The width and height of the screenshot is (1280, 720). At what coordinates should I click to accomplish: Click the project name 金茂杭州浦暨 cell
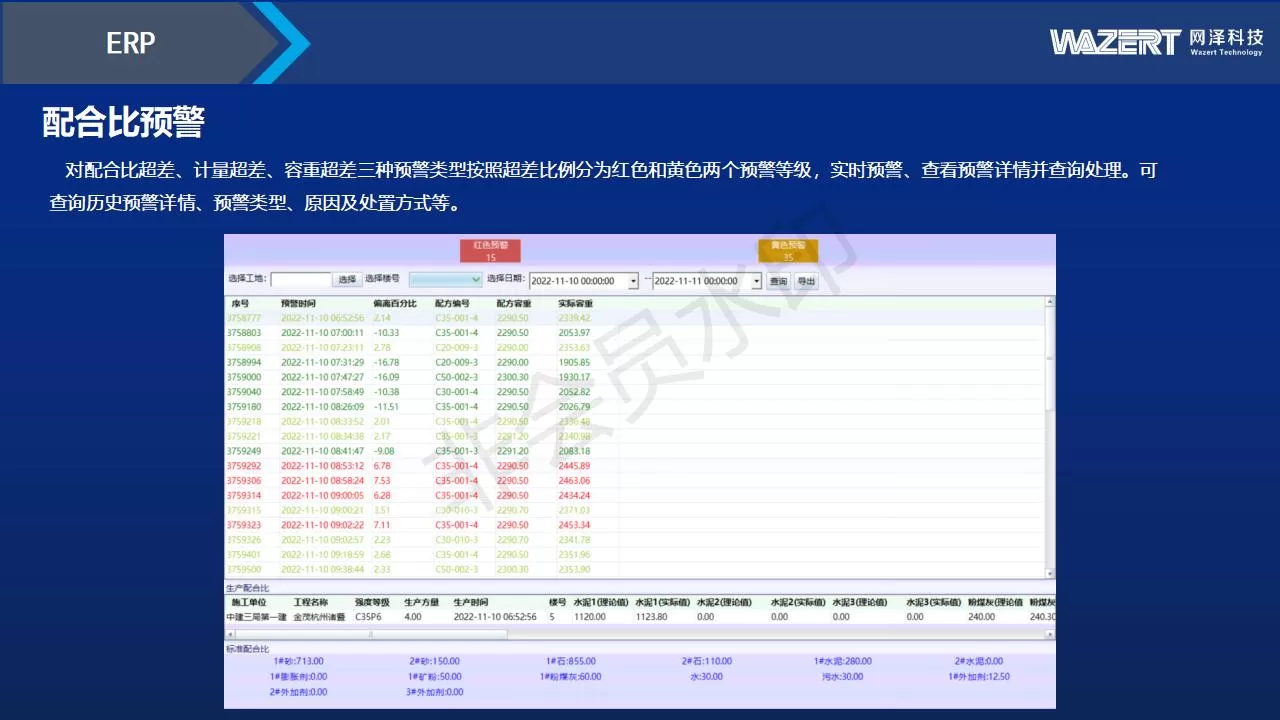click(318, 617)
